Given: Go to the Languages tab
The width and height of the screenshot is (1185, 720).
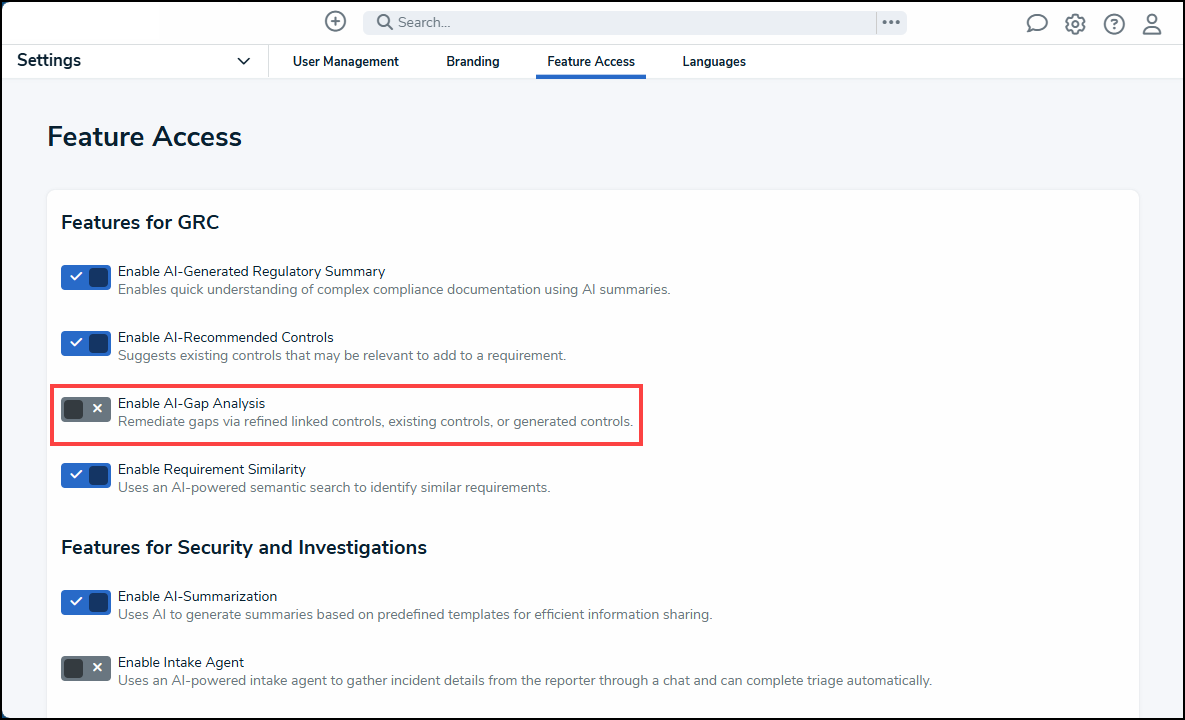Looking at the screenshot, I should point(714,62).
